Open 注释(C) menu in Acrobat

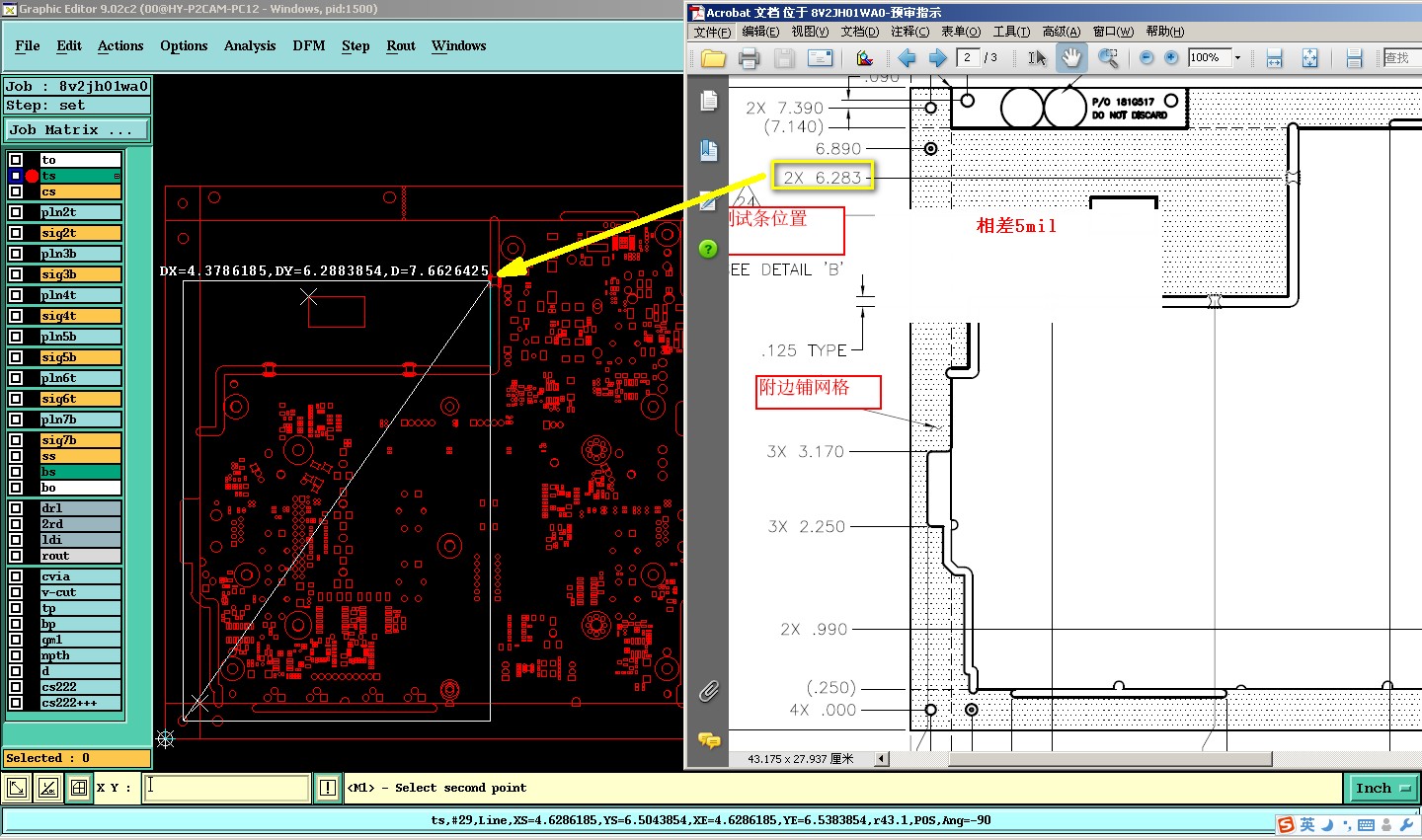(909, 32)
